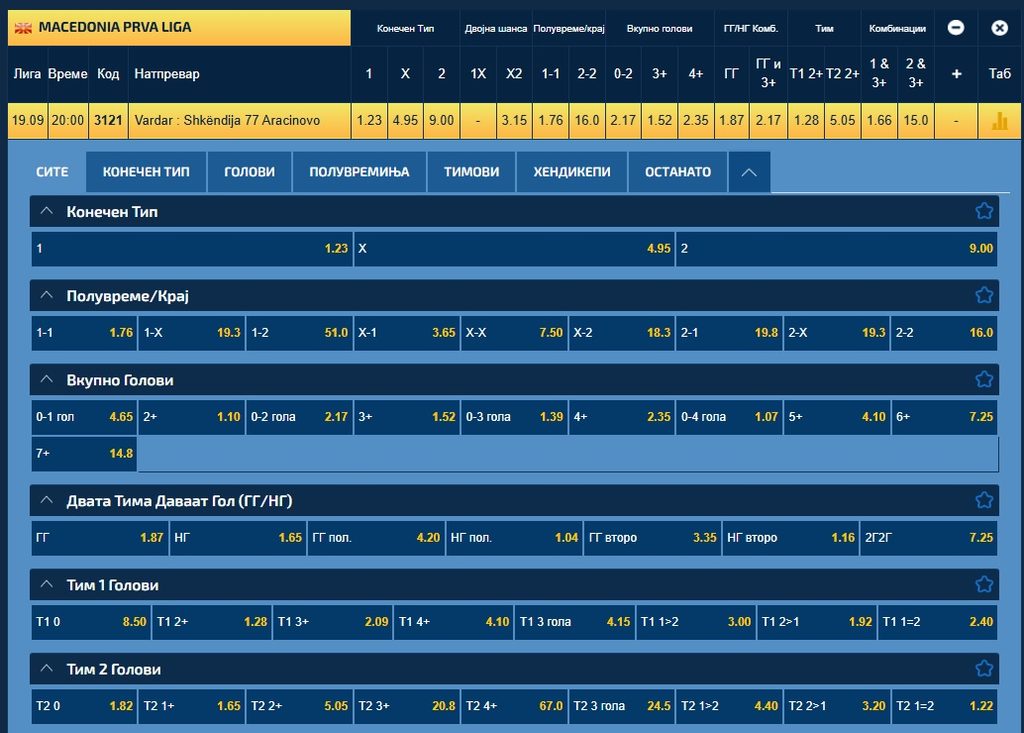The image size is (1024, 733).
Task: Favorite the Полувреме/Крај market with star
Action: point(984,295)
